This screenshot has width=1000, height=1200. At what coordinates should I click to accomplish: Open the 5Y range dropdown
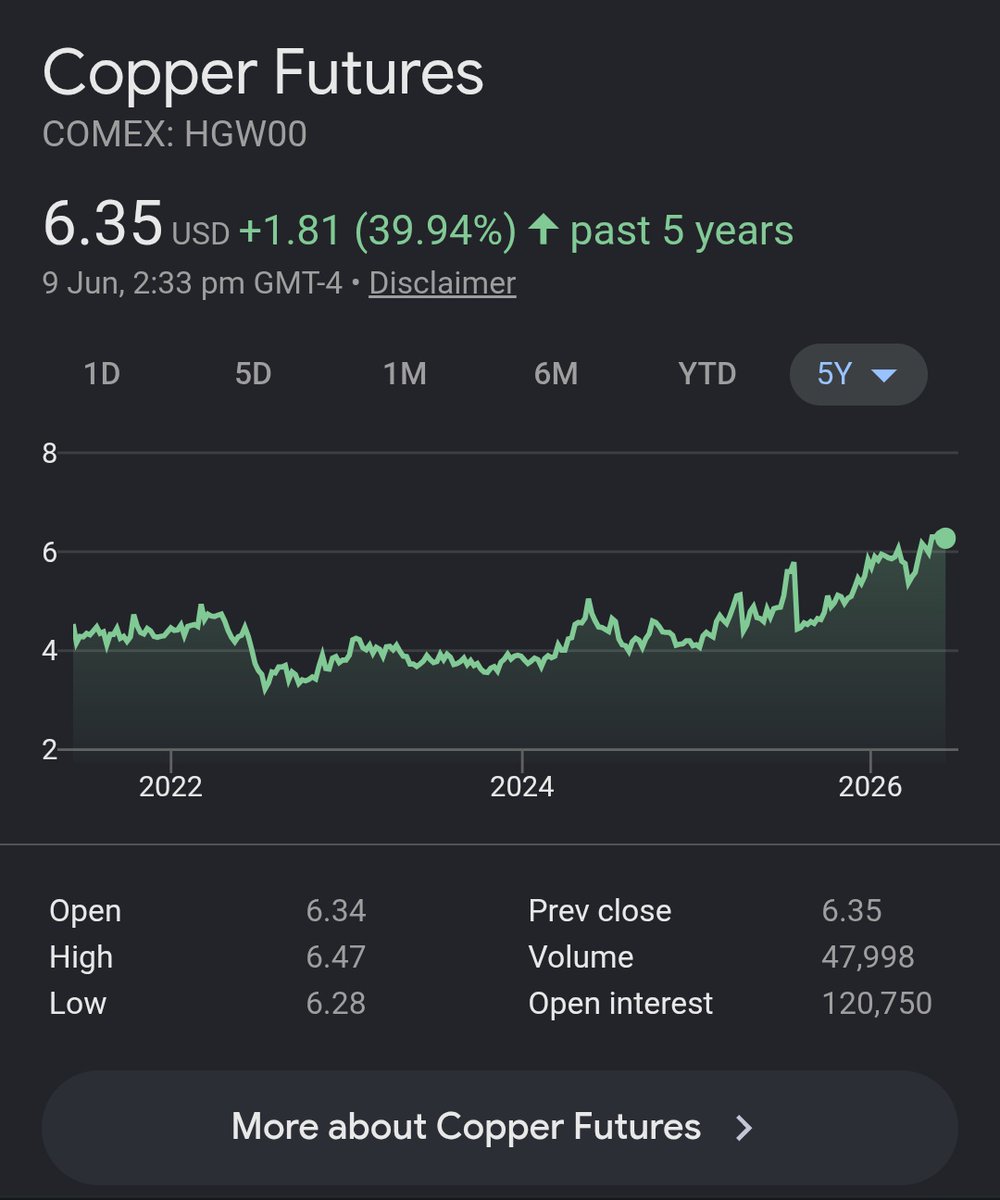coord(858,375)
